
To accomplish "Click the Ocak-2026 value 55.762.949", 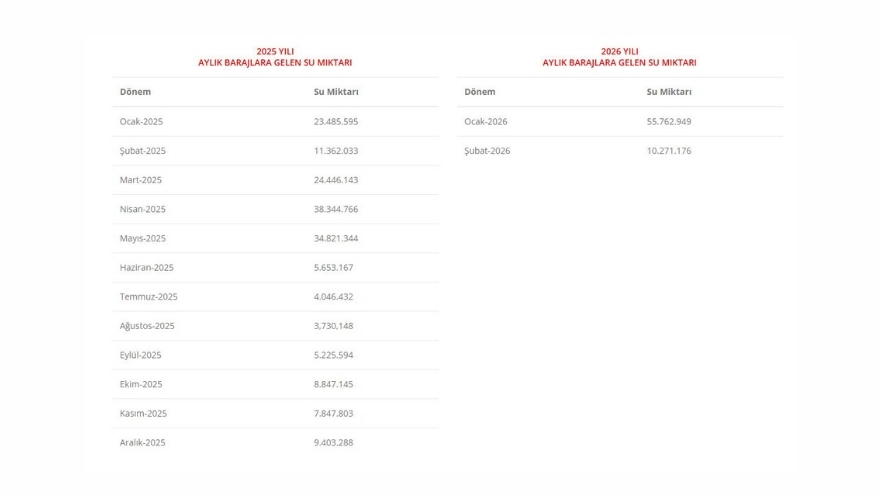I will tap(669, 122).
